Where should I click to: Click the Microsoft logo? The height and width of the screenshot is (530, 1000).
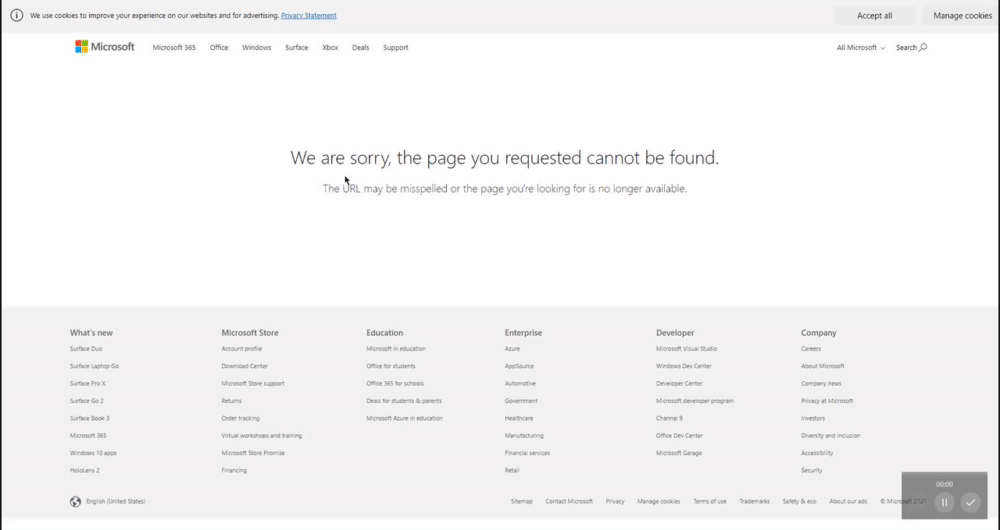click(105, 47)
